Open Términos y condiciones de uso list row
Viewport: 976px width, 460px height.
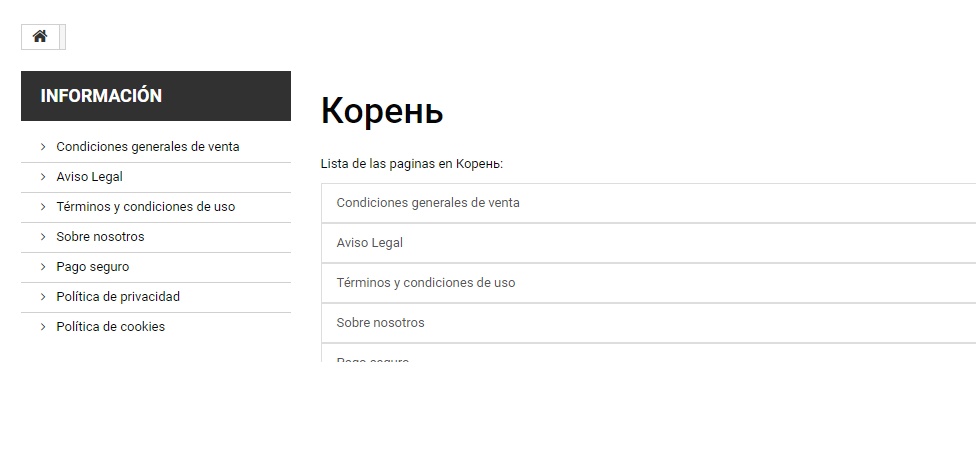click(426, 283)
